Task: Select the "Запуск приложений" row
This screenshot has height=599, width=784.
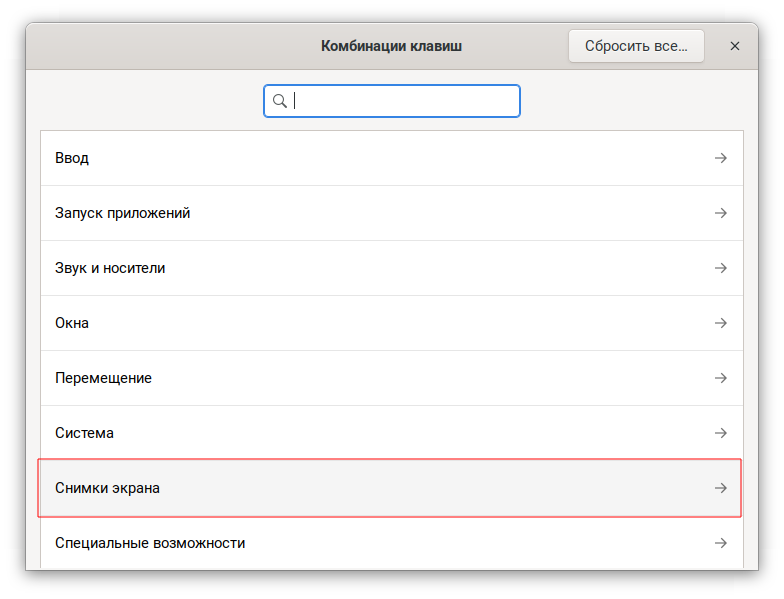Action: click(390, 213)
